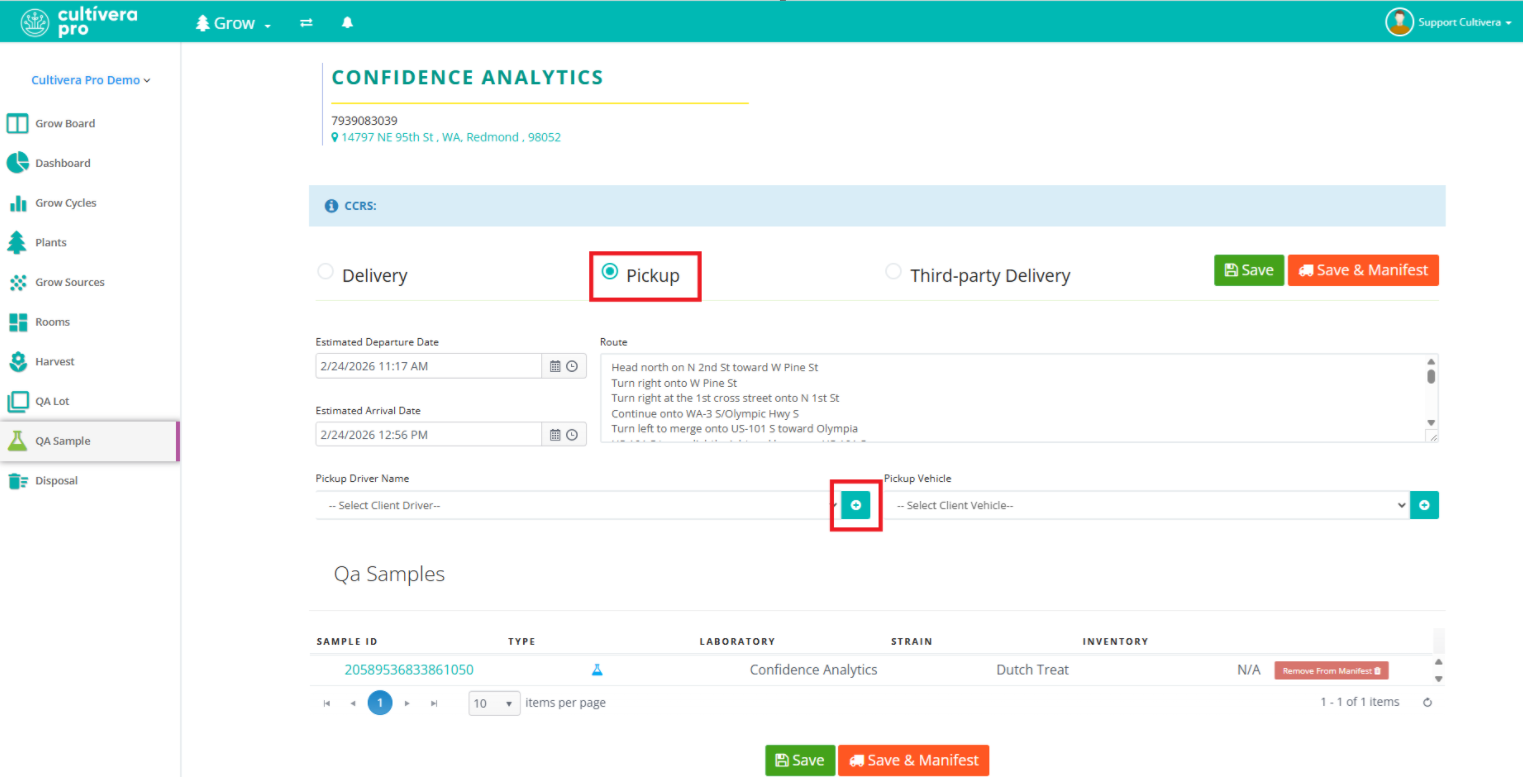Open calendar for Estimated Departure Date
Image resolution: width=1523 pixels, height=777 pixels.
pyautogui.click(x=555, y=366)
